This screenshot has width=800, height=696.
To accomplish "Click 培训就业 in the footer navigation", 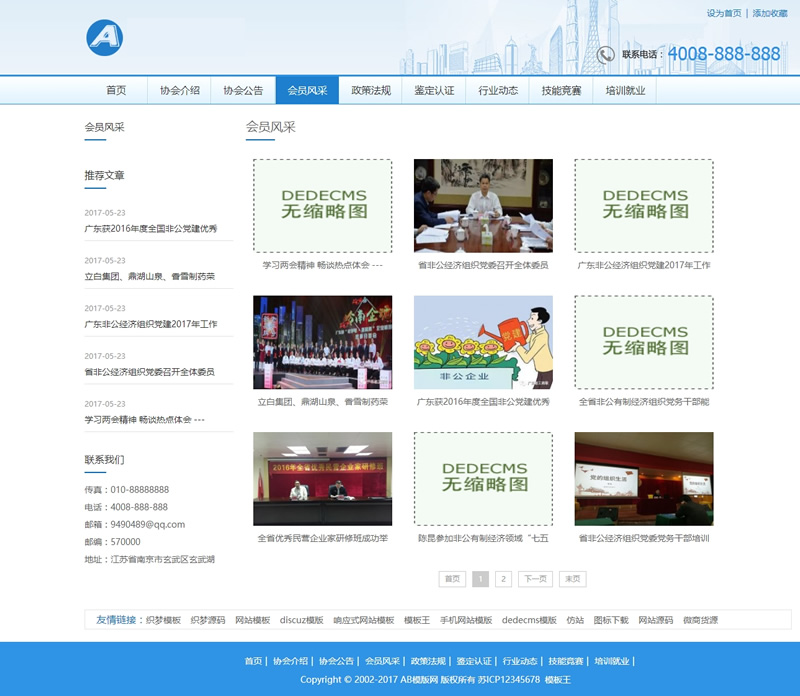I will (611, 661).
